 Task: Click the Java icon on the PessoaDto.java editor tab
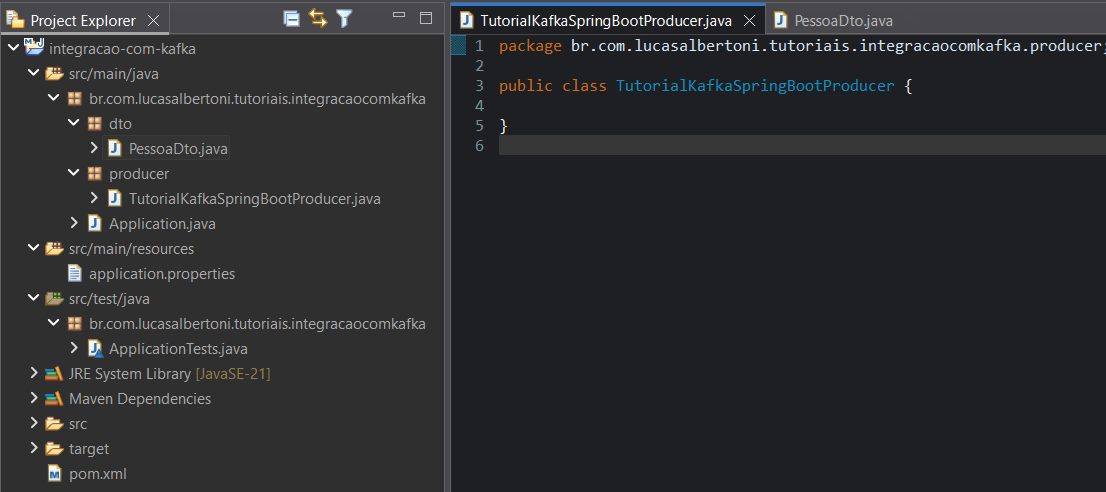point(780,20)
